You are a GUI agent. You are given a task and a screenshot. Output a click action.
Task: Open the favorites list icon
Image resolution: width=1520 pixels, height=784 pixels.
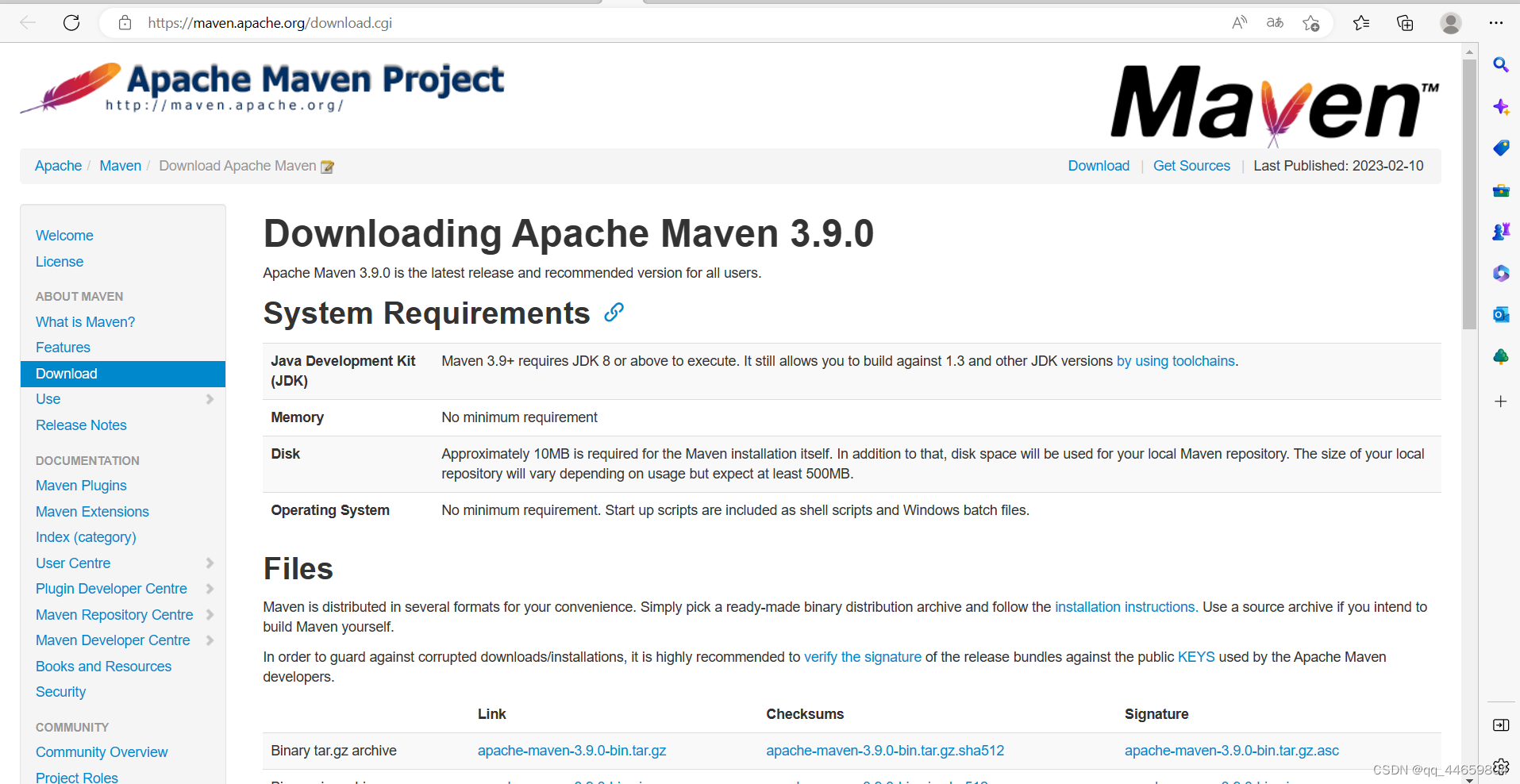tap(1361, 23)
